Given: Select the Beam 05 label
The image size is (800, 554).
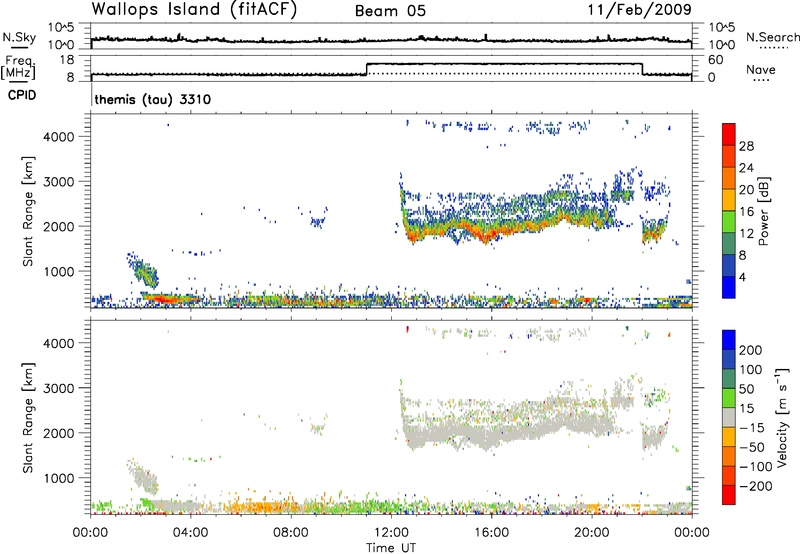Looking at the screenshot, I should click(x=390, y=11).
